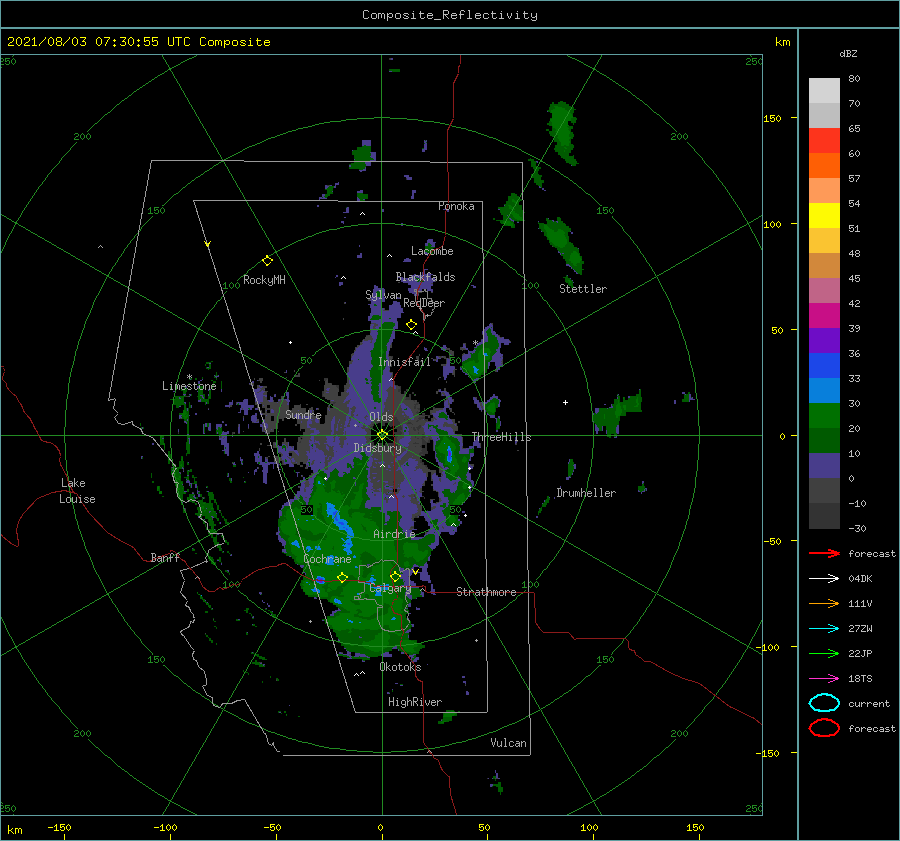Screen dimensions: 900x841
Task: Click the asterisk marker above Limestone
Action: click(189, 377)
